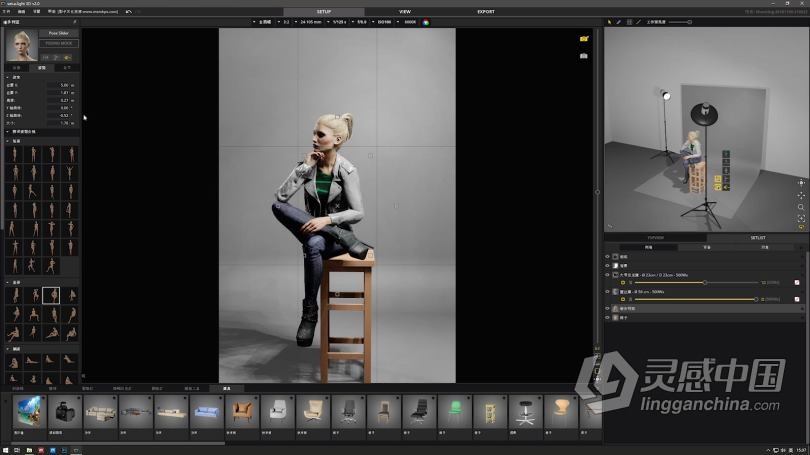The height and width of the screenshot is (455, 810).
Task: Switch to the EXPORT tab
Action: click(486, 11)
